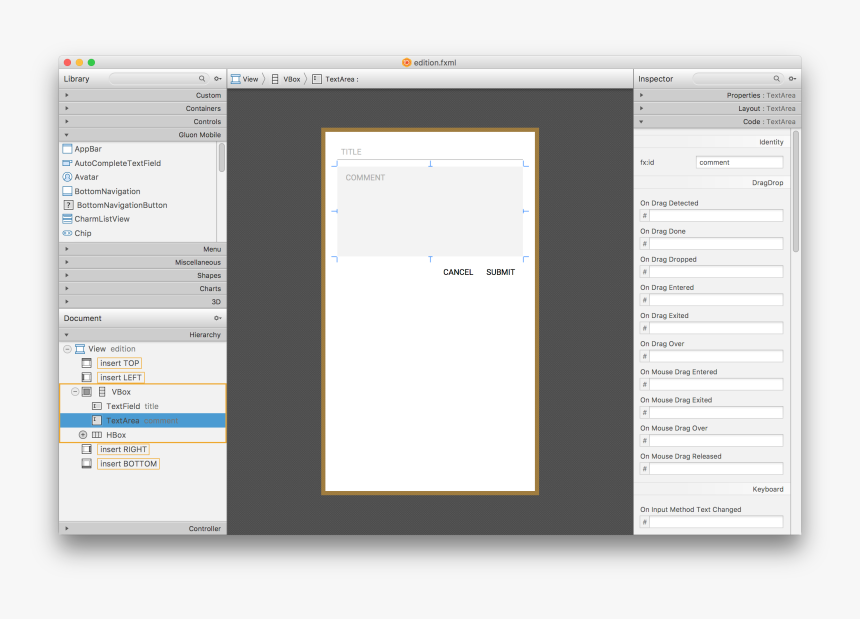Click the Avatar component icon
The height and width of the screenshot is (619, 860).
pos(68,176)
